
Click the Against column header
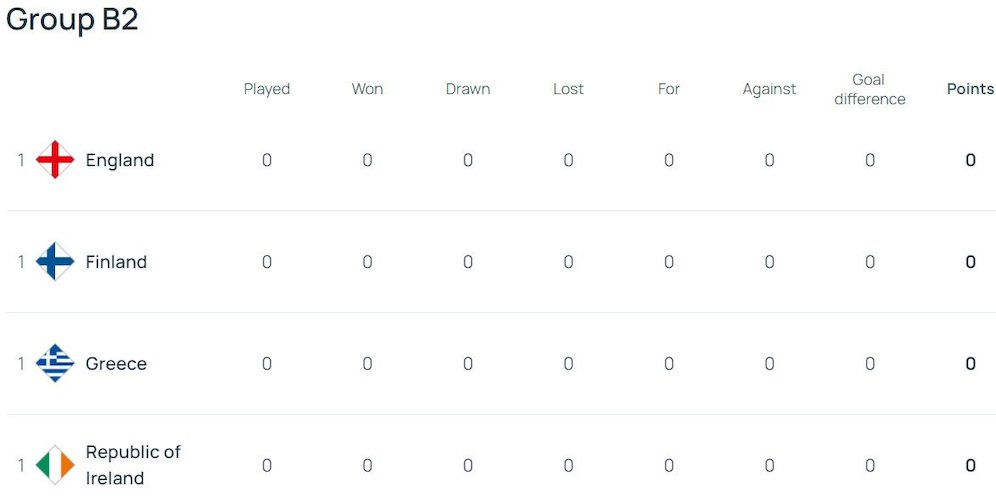[769, 89]
